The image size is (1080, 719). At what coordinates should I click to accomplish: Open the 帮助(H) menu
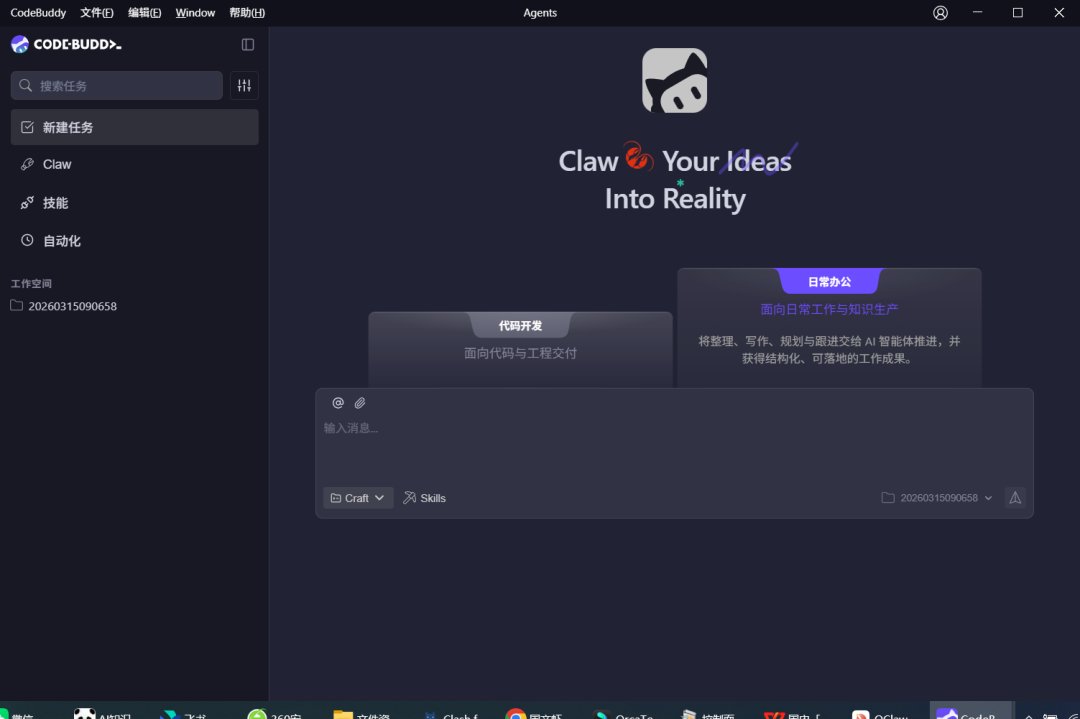247,12
